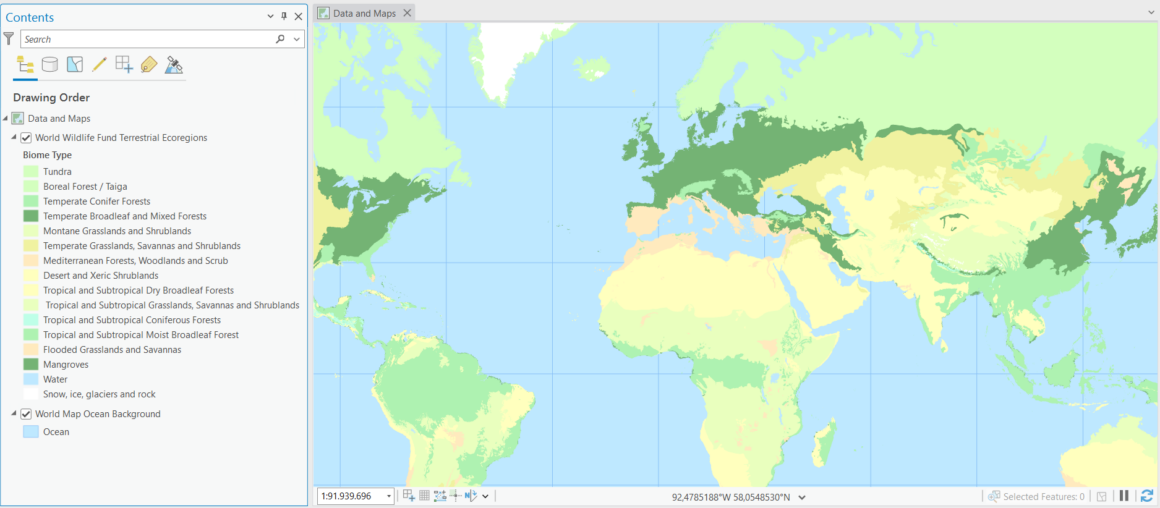This screenshot has height=508, width=1160.
Task: Select List By Perspective Imagery icon
Action: 174,64
